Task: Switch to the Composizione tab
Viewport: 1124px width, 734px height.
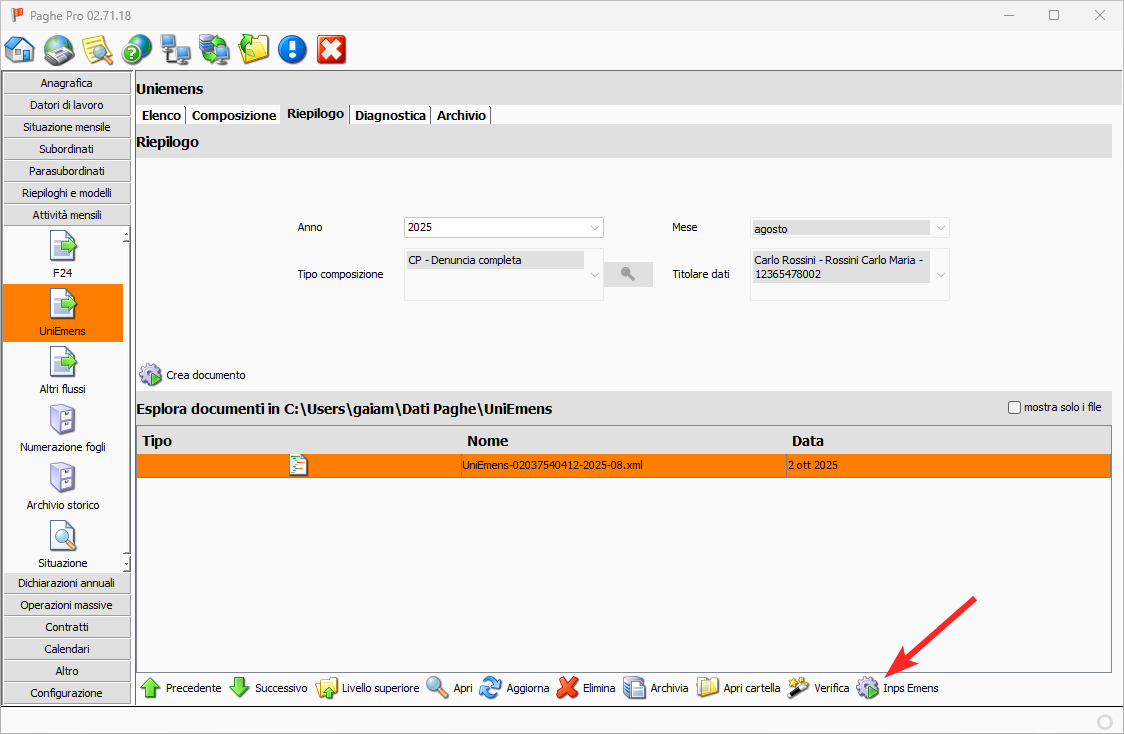Action: 234,115
